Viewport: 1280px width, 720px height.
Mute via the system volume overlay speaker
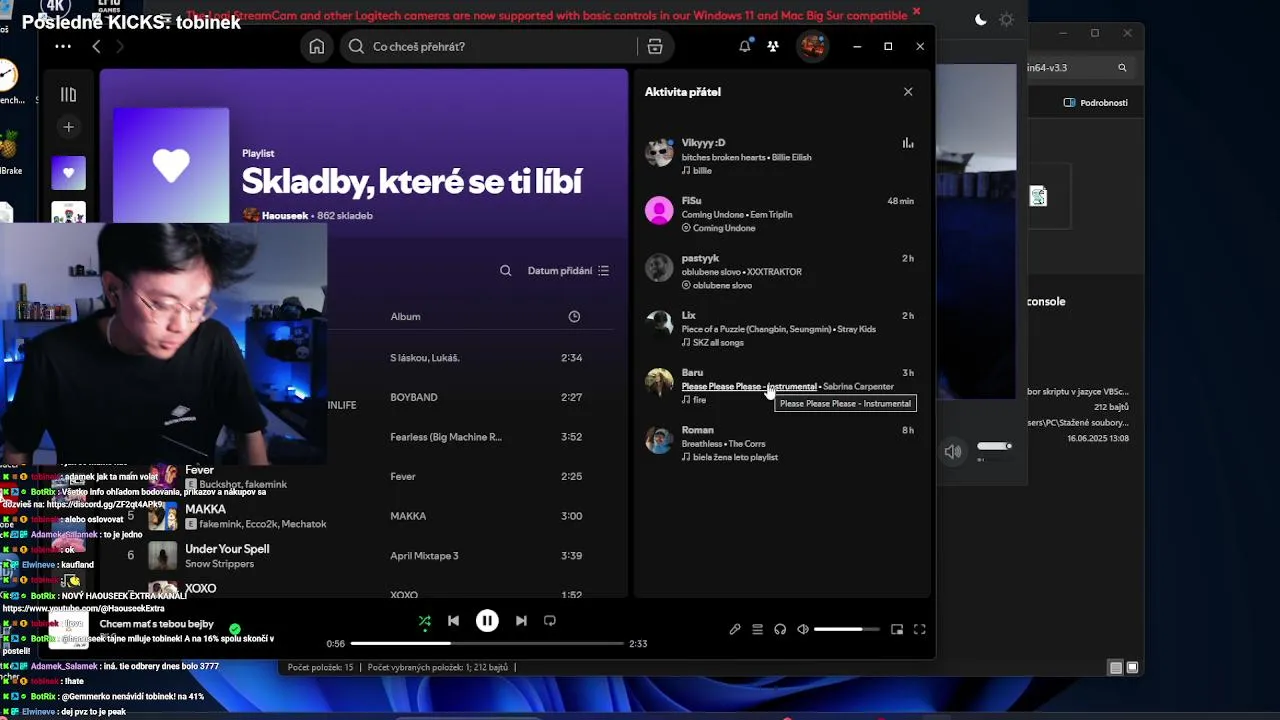(953, 452)
